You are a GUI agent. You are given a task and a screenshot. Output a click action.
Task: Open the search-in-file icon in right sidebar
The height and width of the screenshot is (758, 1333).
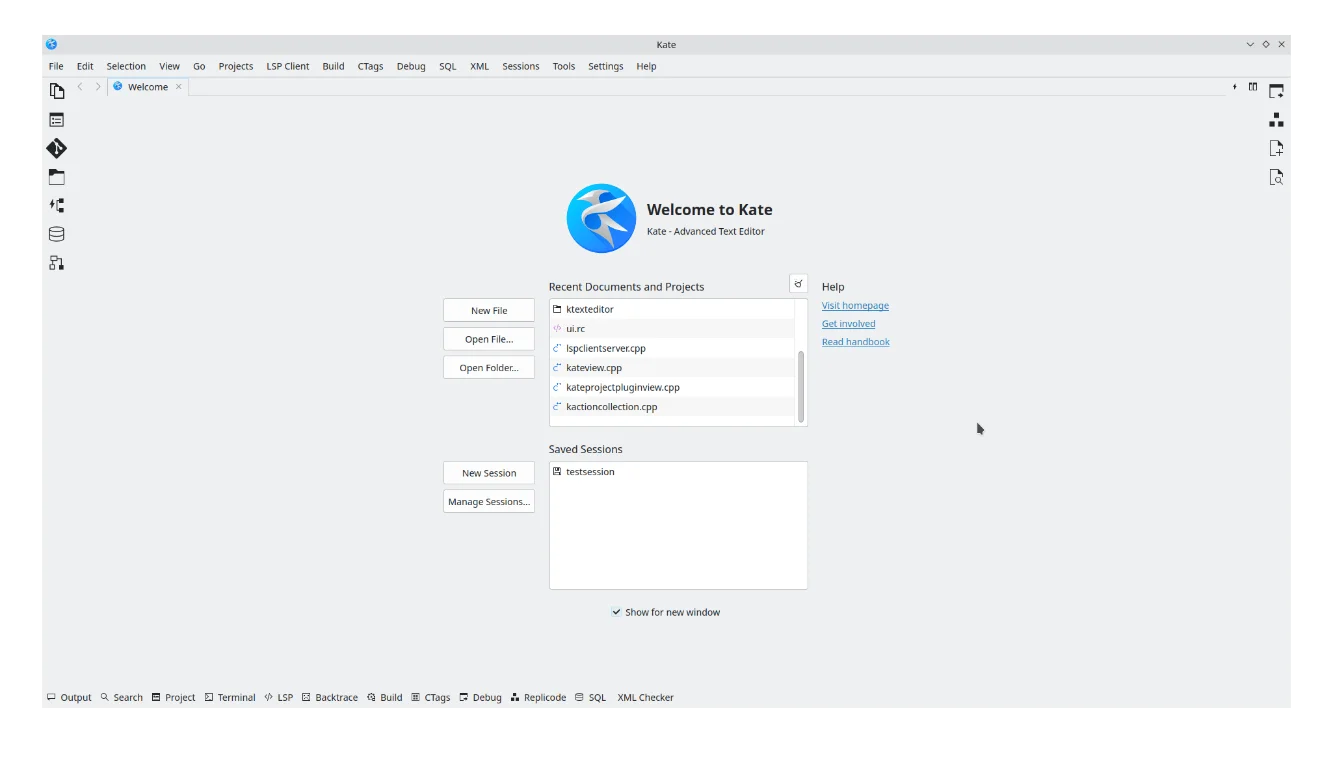tap(1276, 177)
